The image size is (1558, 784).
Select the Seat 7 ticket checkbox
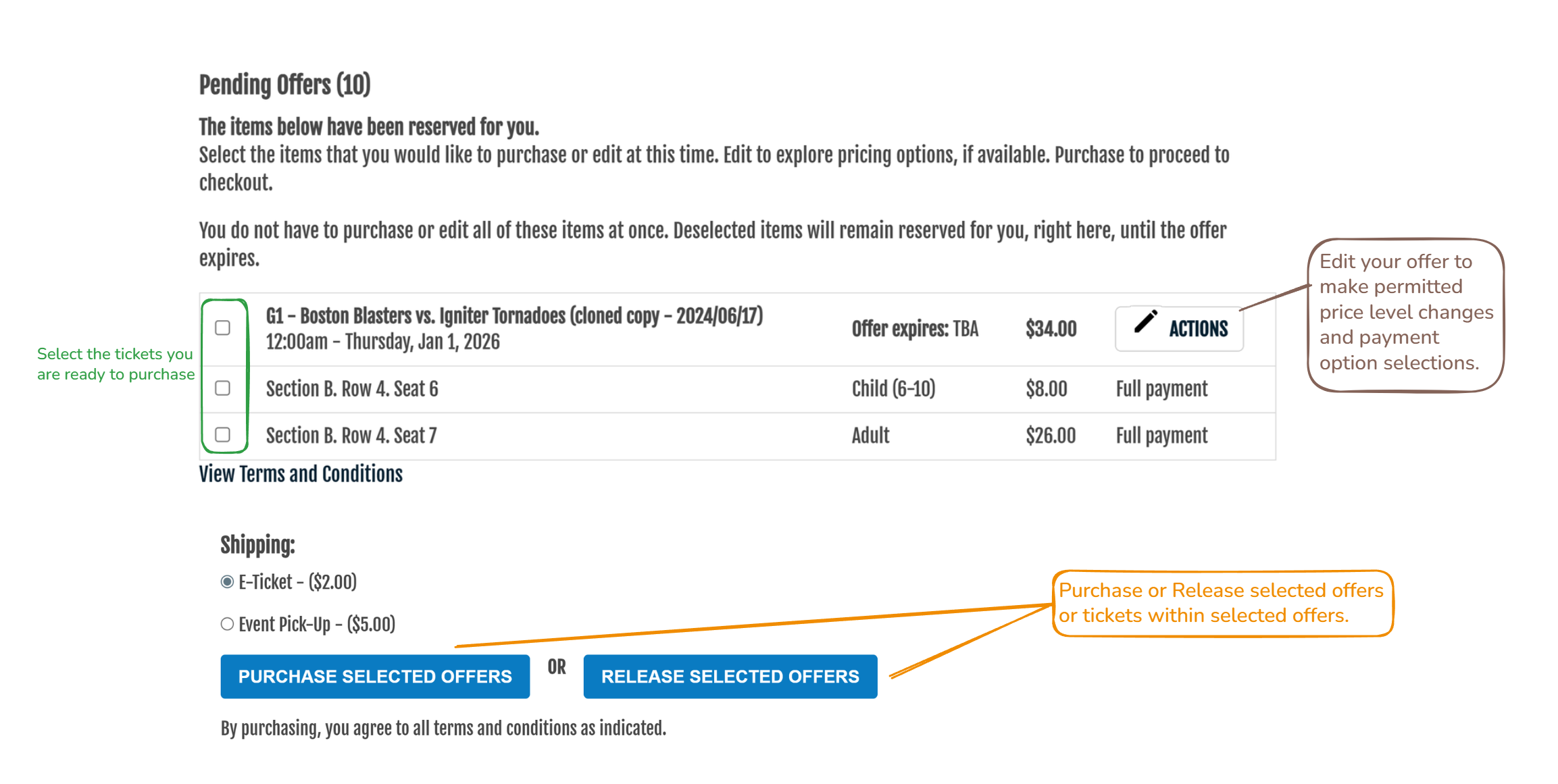click(223, 435)
